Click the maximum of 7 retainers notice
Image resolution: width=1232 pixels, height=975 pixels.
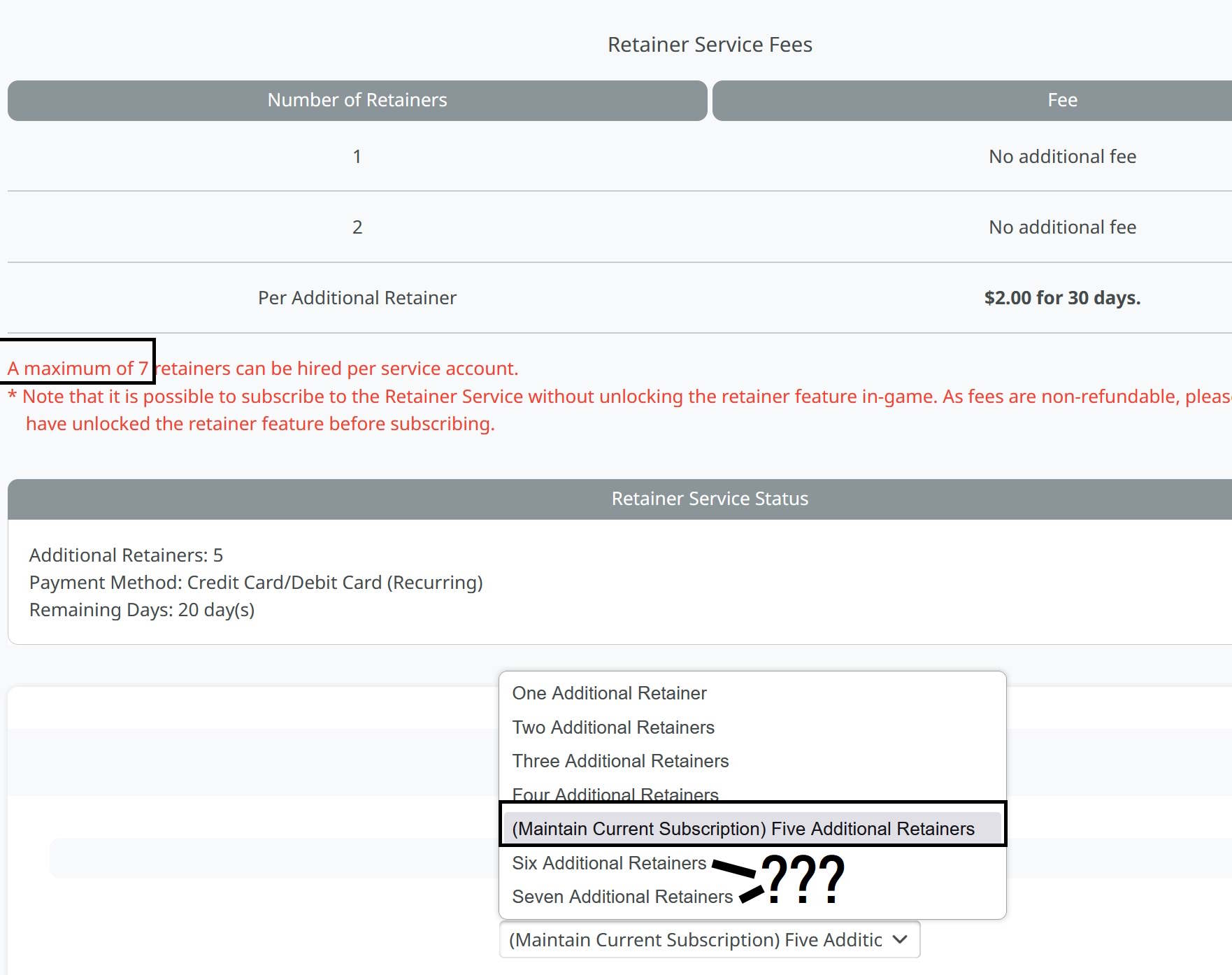tap(263, 369)
